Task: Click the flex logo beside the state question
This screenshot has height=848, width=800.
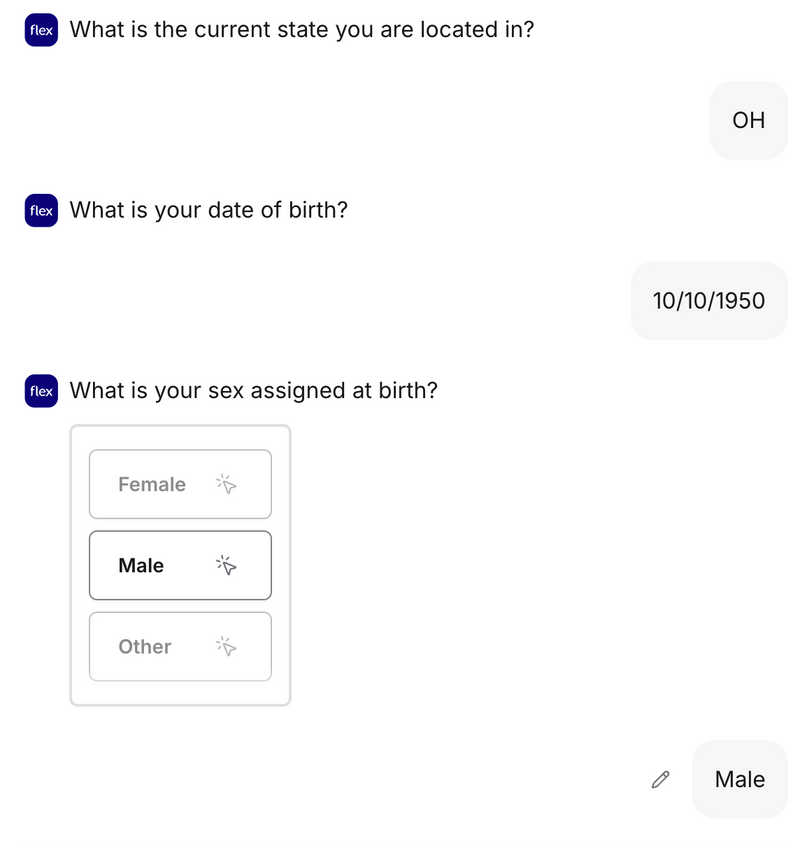Action: (x=41, y=30)
